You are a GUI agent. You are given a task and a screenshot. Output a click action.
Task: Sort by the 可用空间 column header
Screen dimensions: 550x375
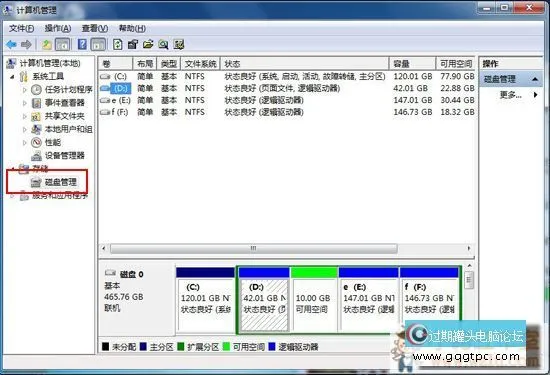[455, 64]
